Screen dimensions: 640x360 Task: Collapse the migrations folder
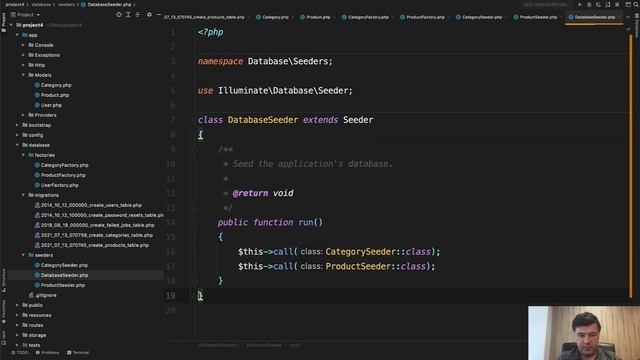coord(23,195)
